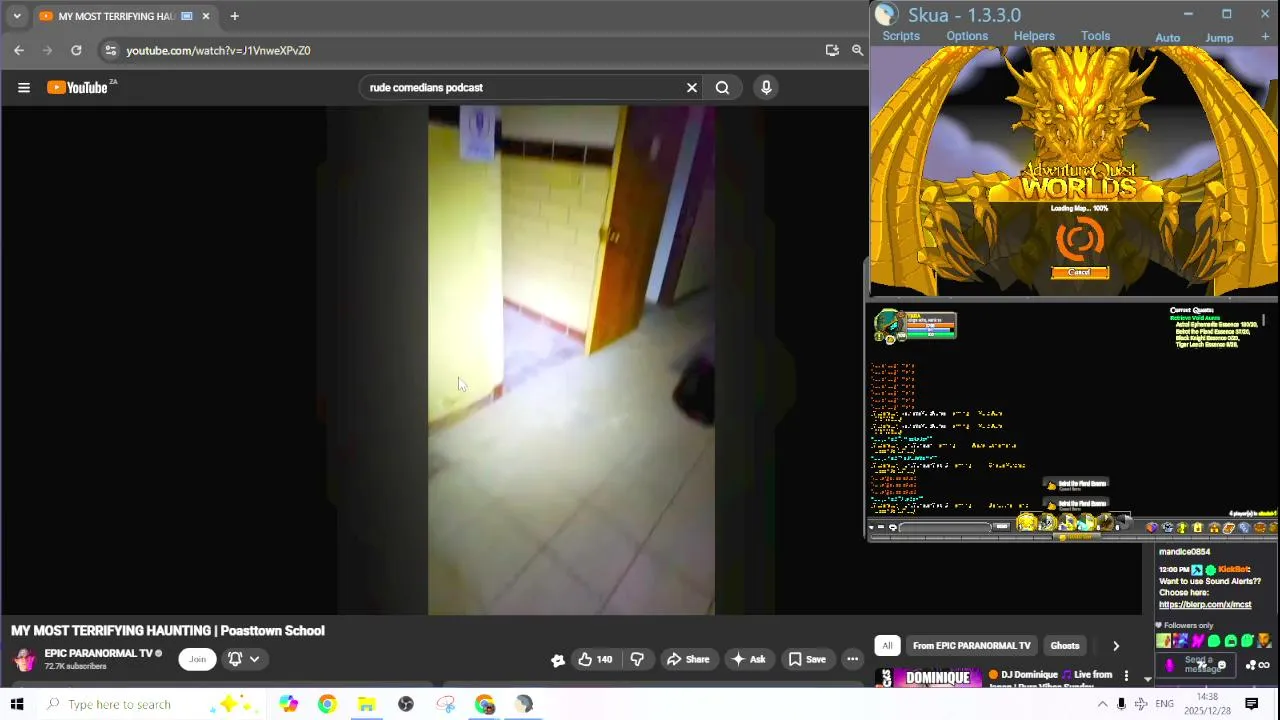Click the Join channel button

pyautogui.click(x=197, y=659)
